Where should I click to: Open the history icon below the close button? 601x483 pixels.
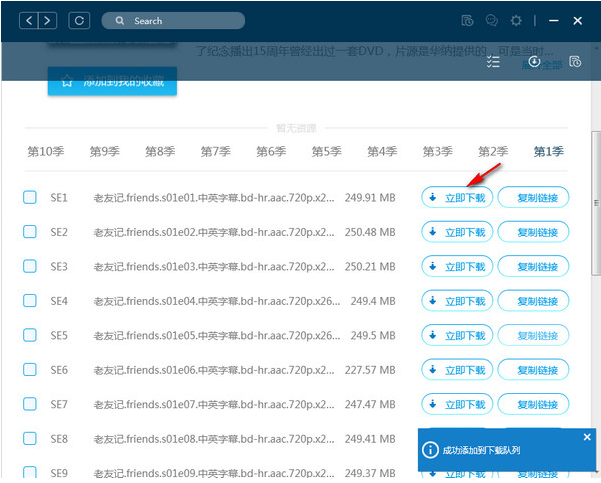click(x=575, y=61)
